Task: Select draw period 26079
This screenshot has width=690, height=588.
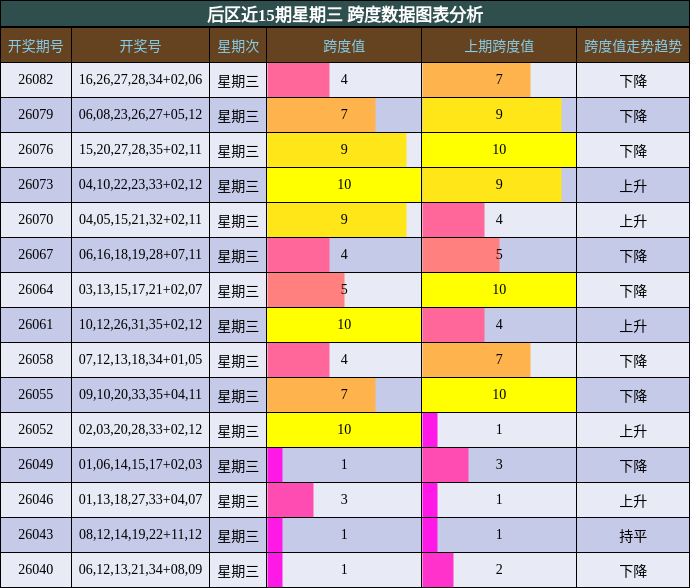Action: pos(36,115)
